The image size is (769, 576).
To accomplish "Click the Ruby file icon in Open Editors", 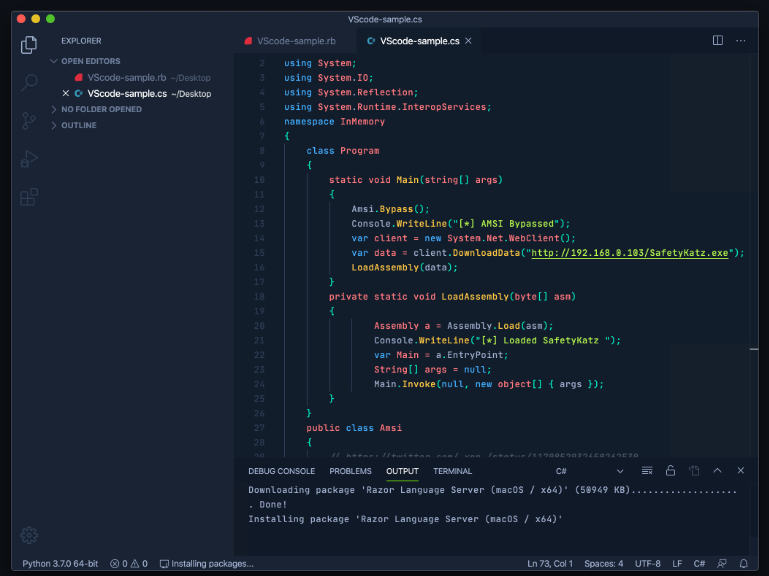I will 78,78.
